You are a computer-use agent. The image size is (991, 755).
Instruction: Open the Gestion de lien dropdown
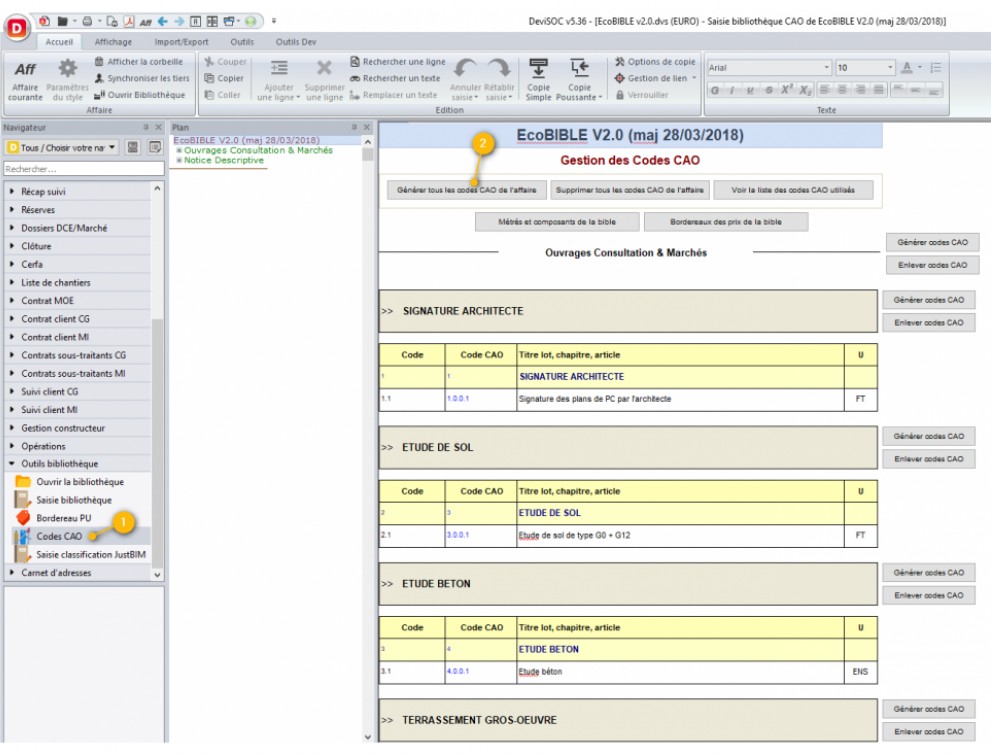[x=694, y=78]
